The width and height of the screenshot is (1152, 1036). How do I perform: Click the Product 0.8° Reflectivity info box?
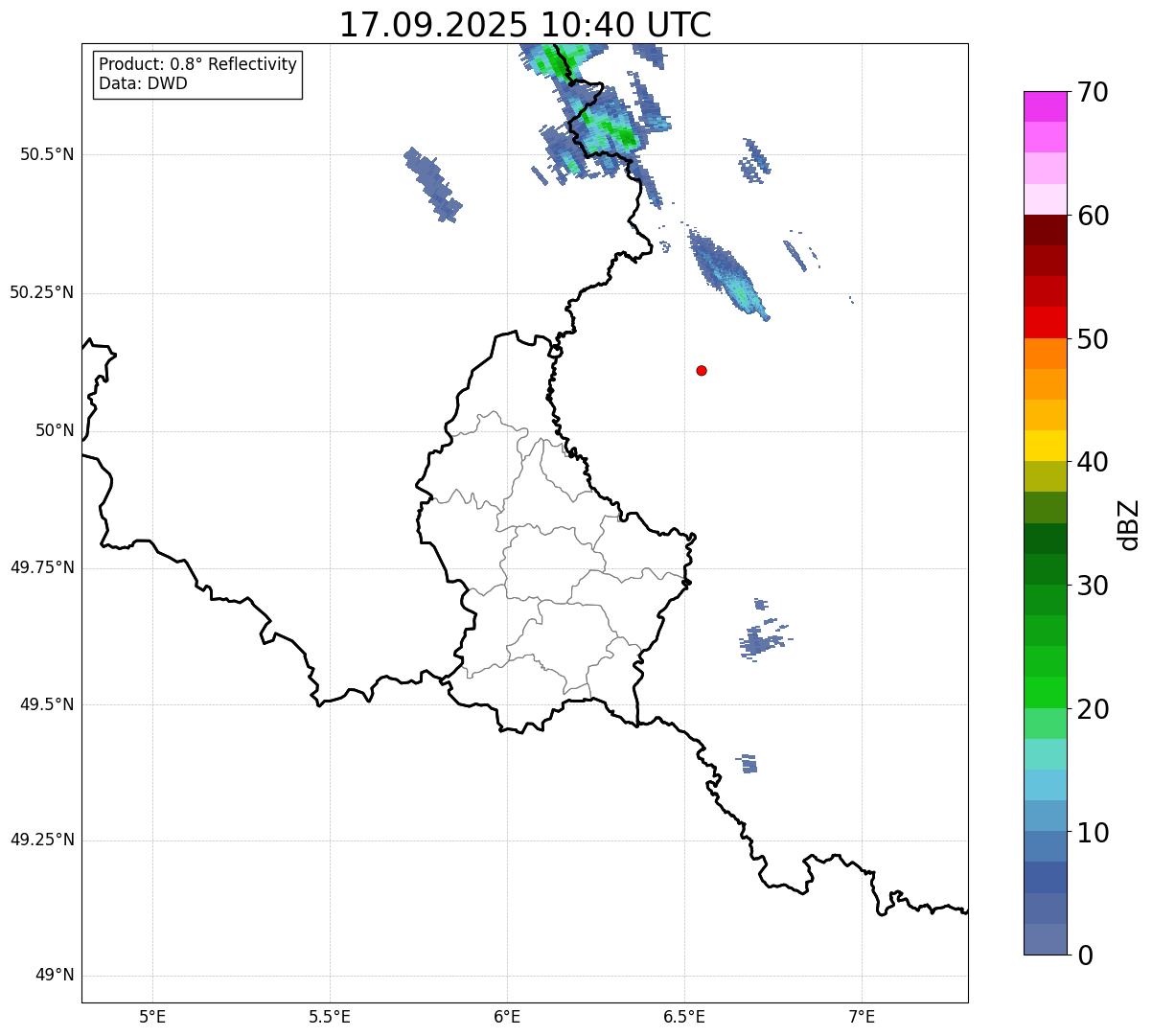(x=198, y=74)
